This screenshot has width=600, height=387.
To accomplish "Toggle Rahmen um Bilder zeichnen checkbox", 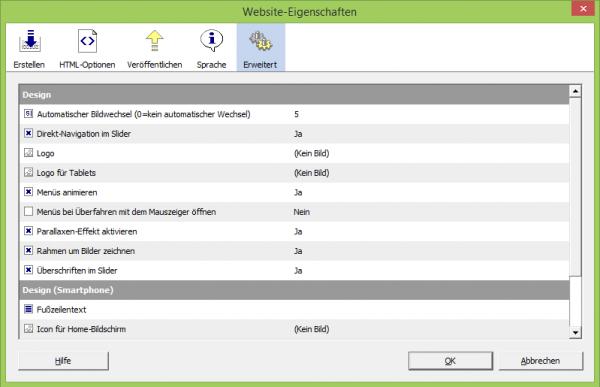I will tap(28, 250).
